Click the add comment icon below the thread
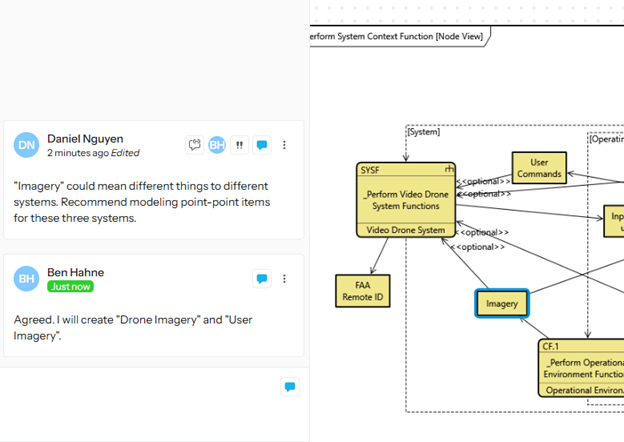The image size is (624, 442). click(x=289, y=386)
